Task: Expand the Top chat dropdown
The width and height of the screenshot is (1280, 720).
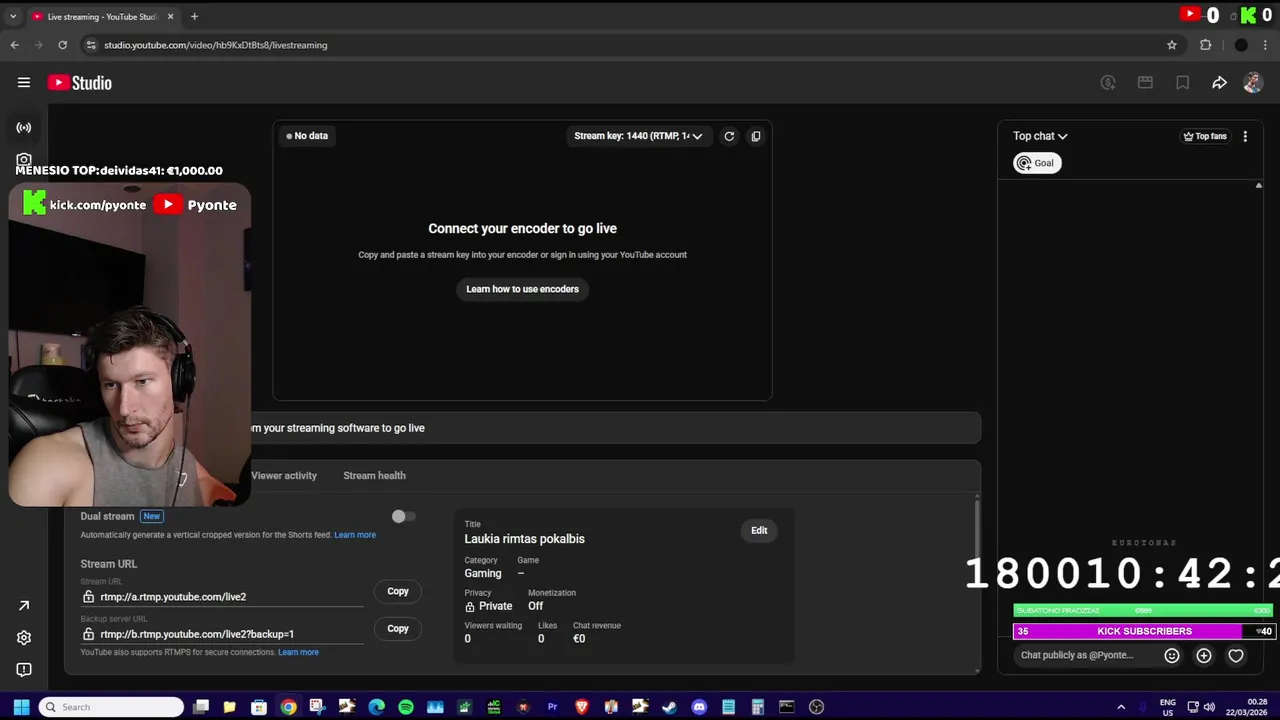Action: [x=1040, y=136]
